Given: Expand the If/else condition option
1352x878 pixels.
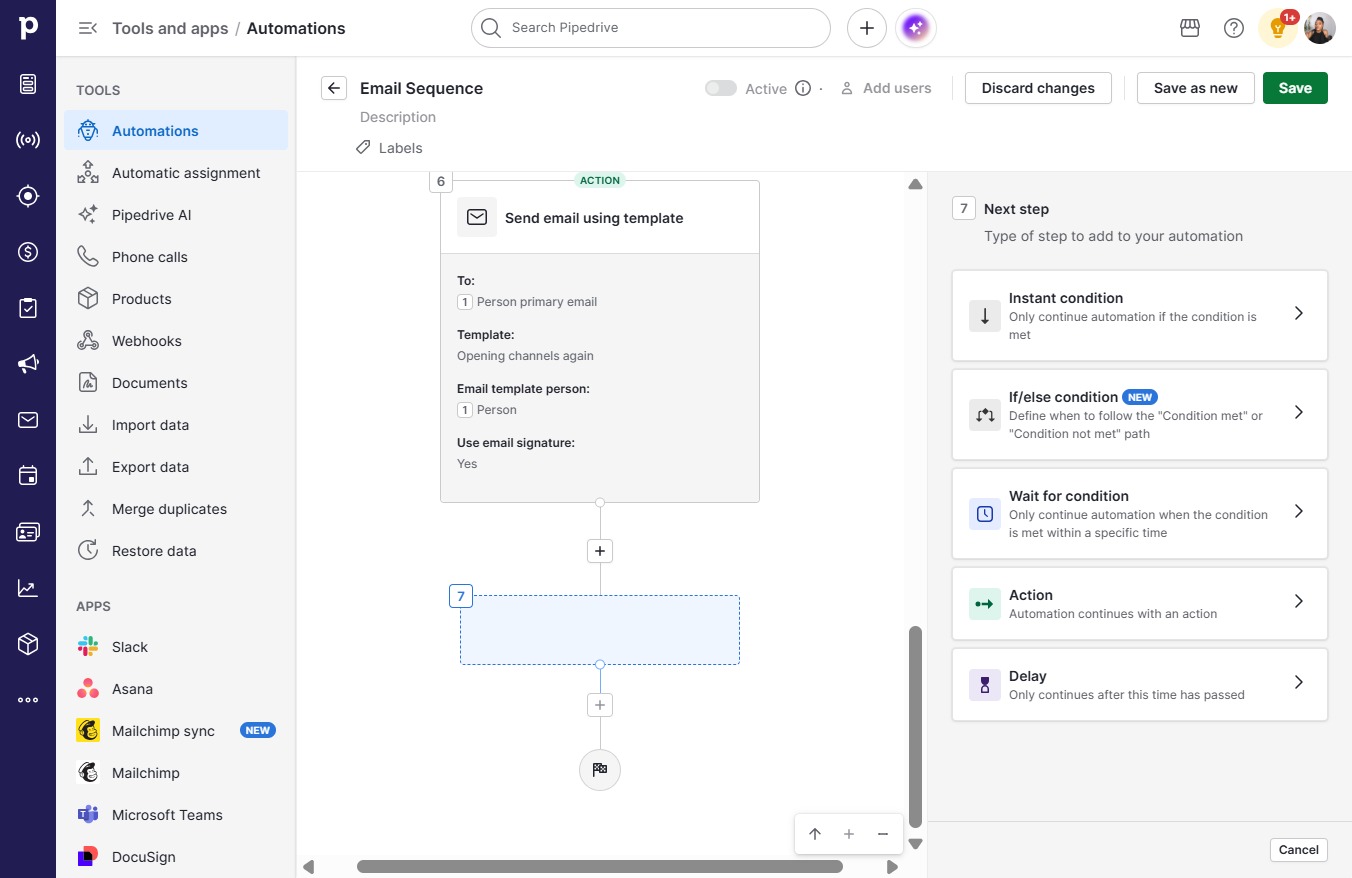Looking at the screenshot, I should click(x=1140, y=414).
